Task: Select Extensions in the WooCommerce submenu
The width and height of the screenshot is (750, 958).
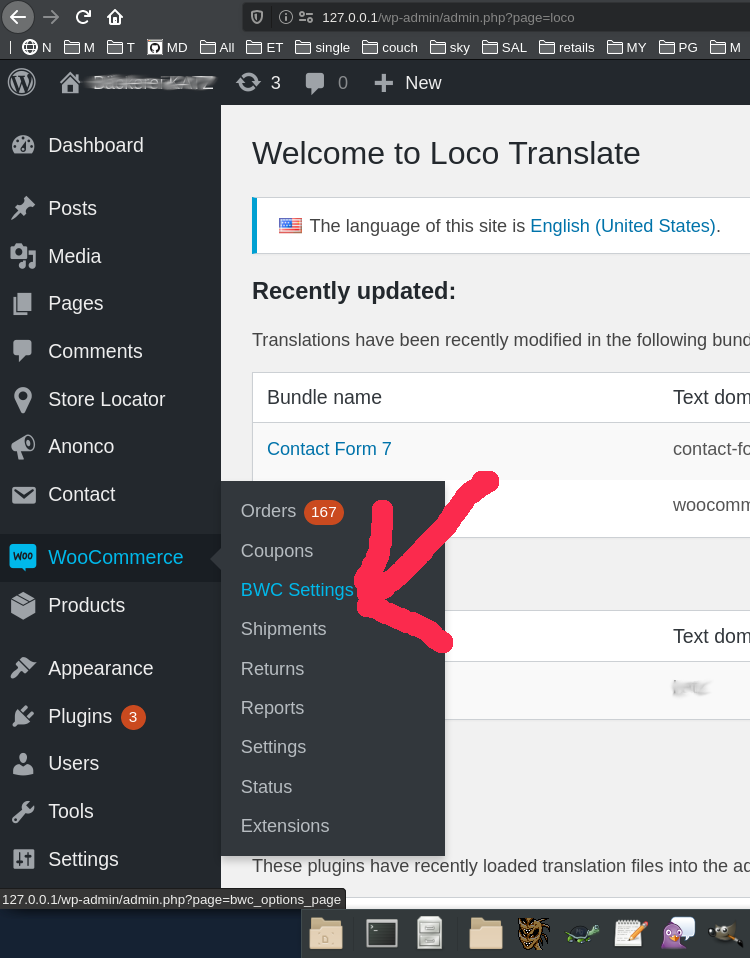Action: click(x=285, y=826)
